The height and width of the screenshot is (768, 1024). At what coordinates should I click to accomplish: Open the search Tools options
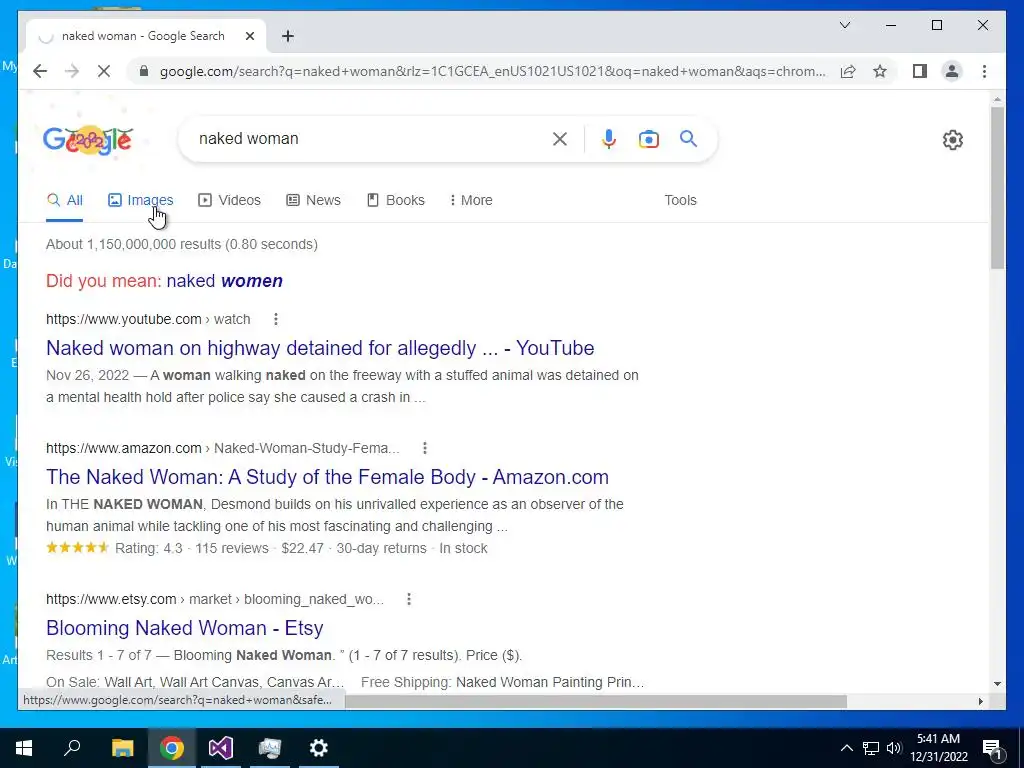point(680,200)
